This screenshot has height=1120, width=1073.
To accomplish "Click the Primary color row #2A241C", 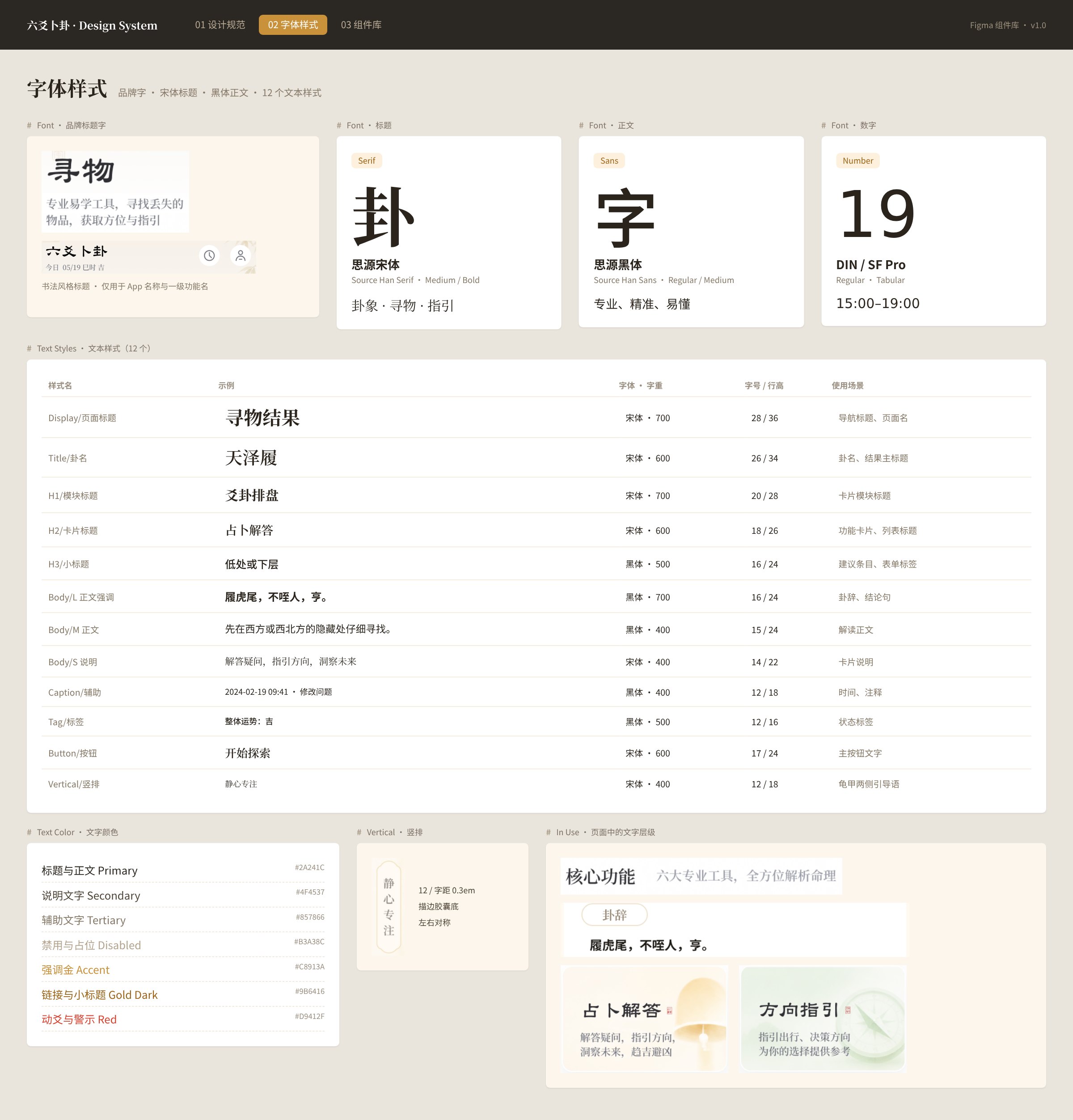I will (x=183, y=870).
